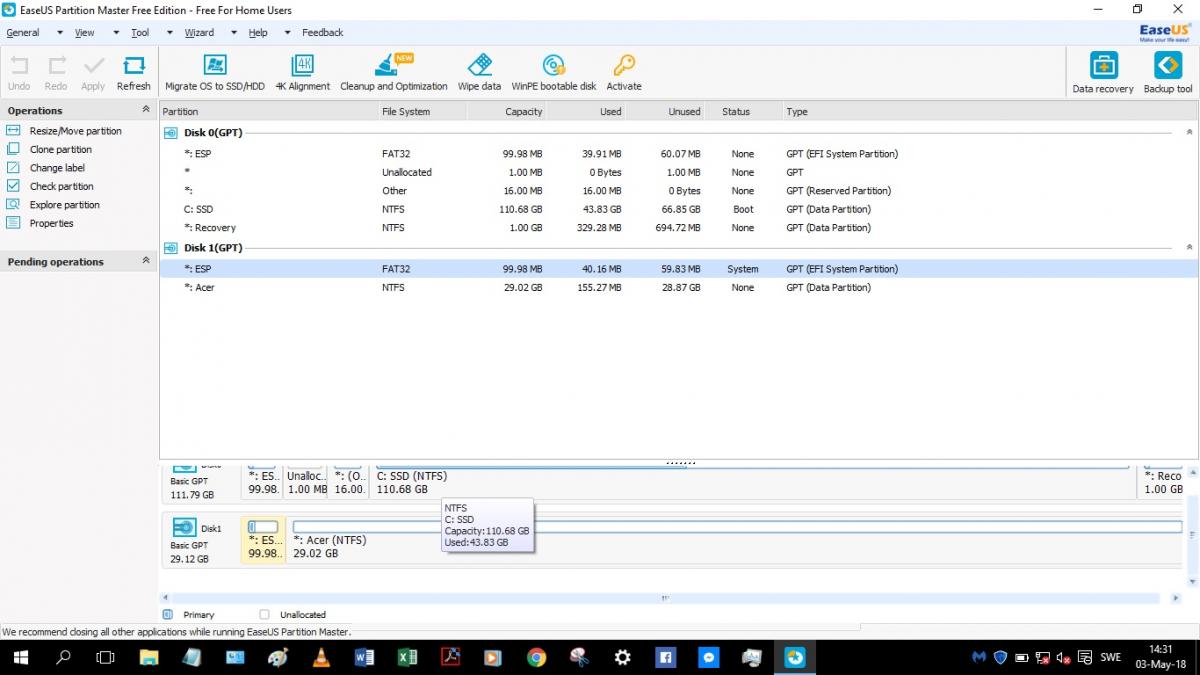Select the 'Other' 16.00 MB reserved row

[x=678, y=191]
